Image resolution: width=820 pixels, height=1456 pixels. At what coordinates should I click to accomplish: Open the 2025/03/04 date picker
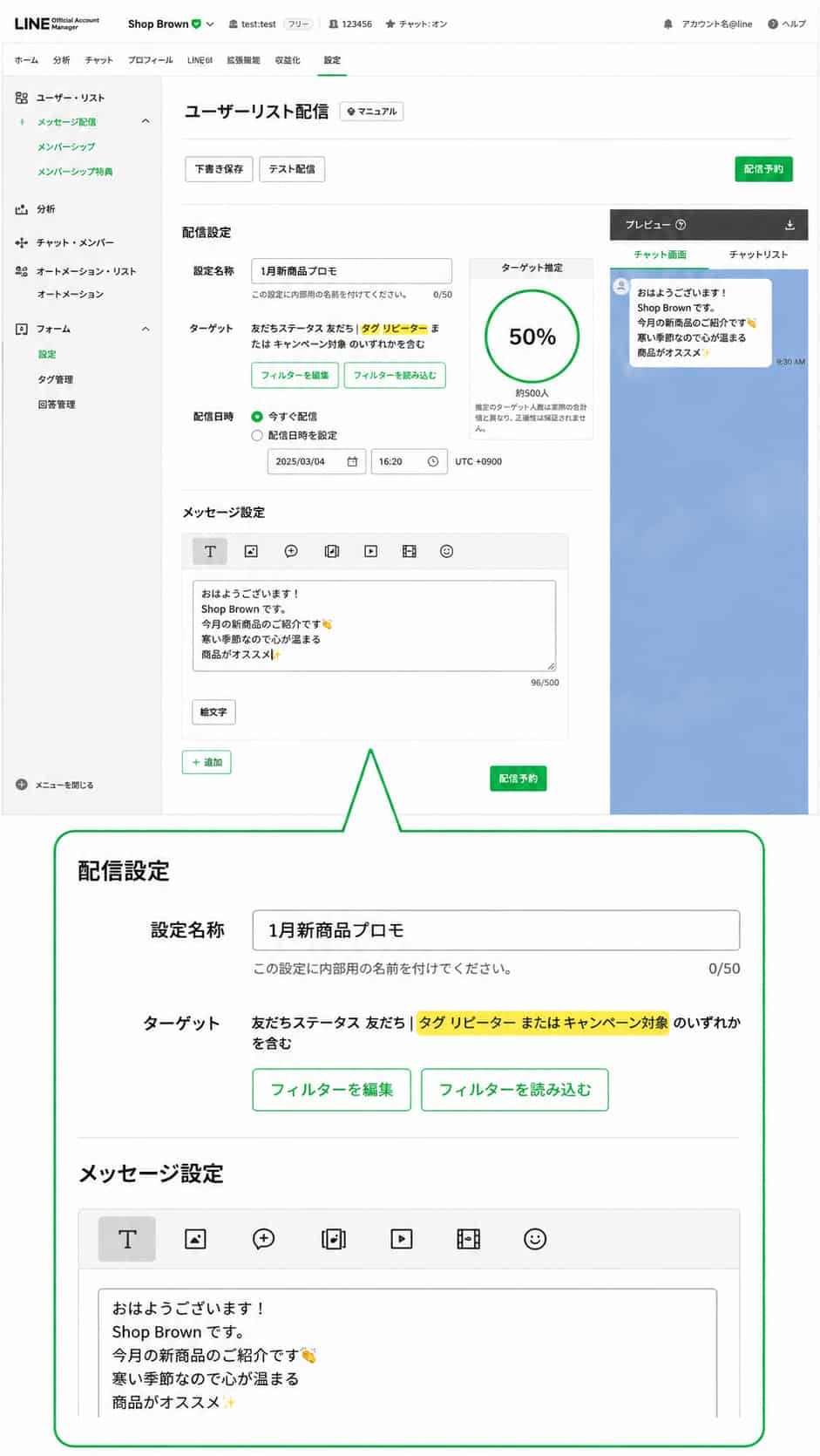[317, 461]
